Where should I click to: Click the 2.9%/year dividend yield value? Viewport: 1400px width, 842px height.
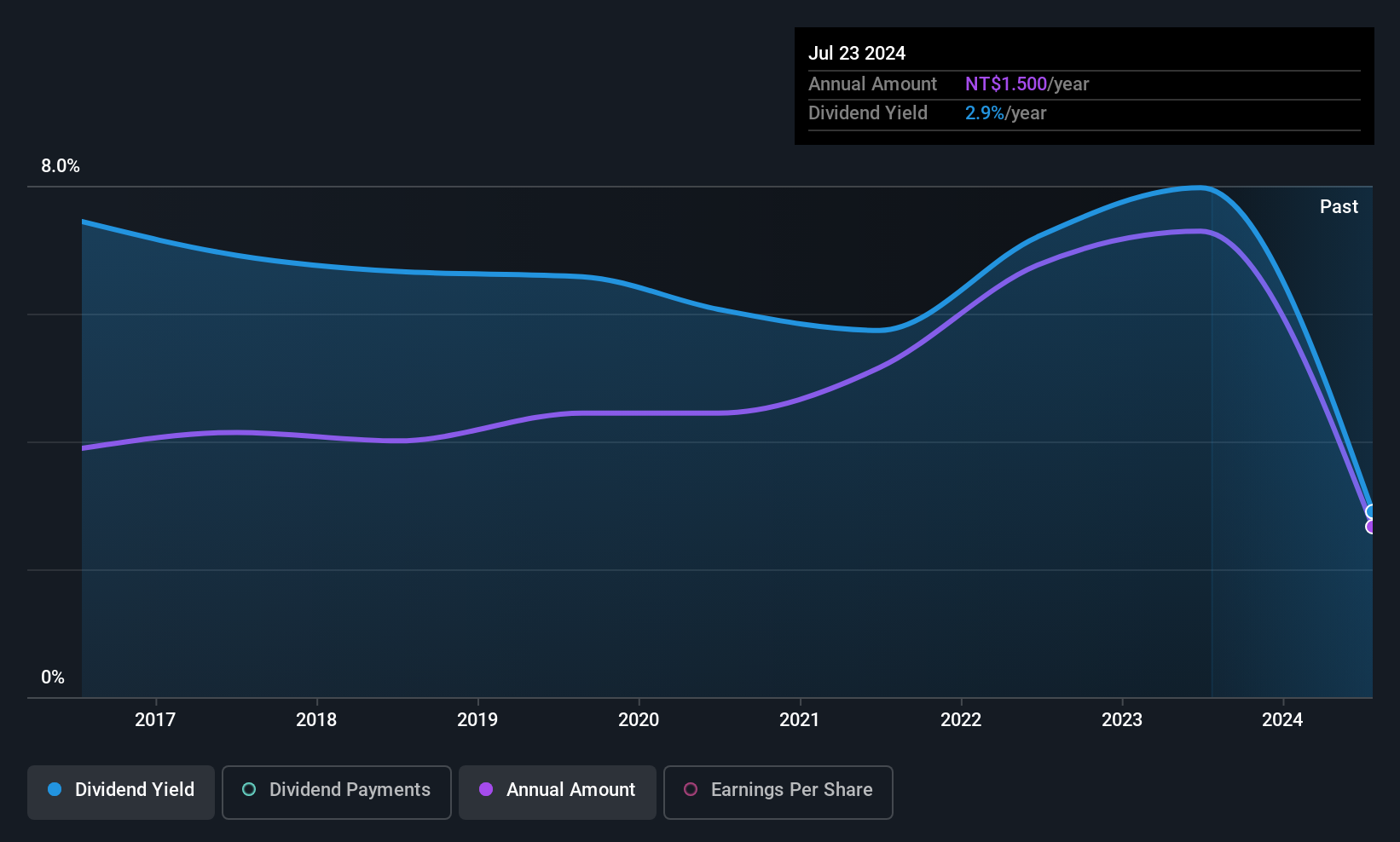pos(1005,112)
